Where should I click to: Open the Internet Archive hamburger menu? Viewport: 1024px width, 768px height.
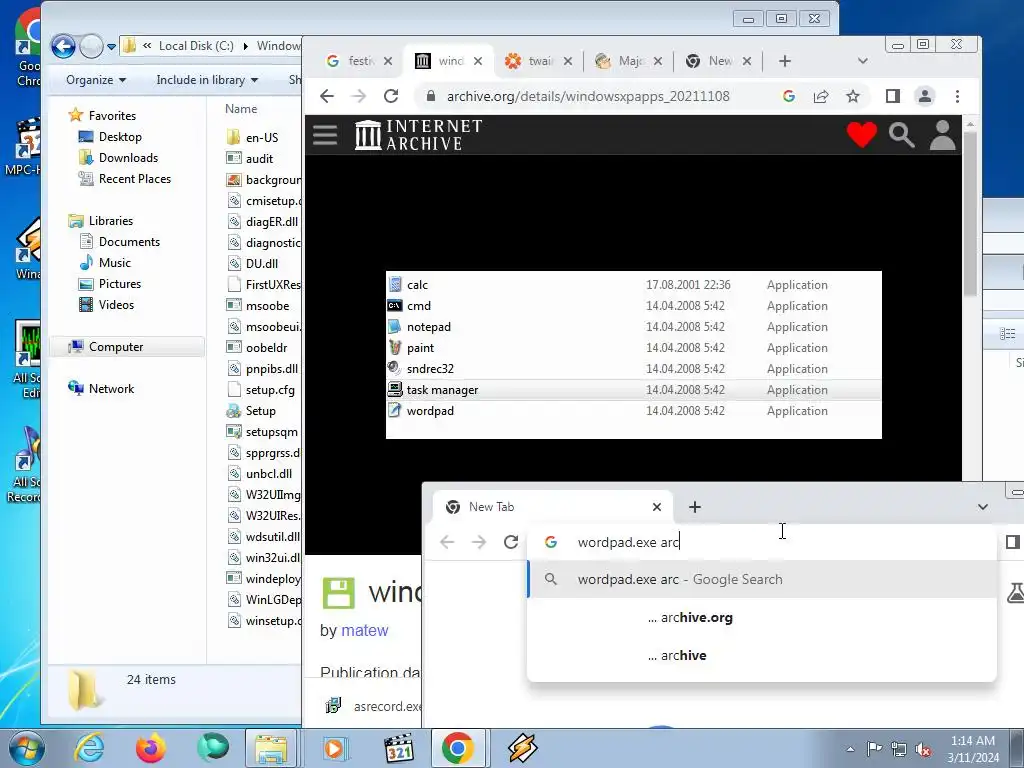point(325,135)
